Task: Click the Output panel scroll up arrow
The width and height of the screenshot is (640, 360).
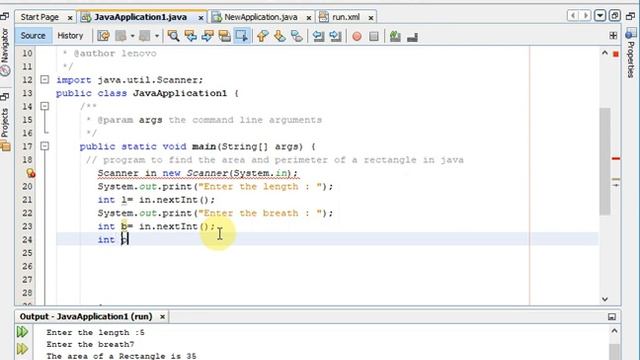Action: (614, 331)
